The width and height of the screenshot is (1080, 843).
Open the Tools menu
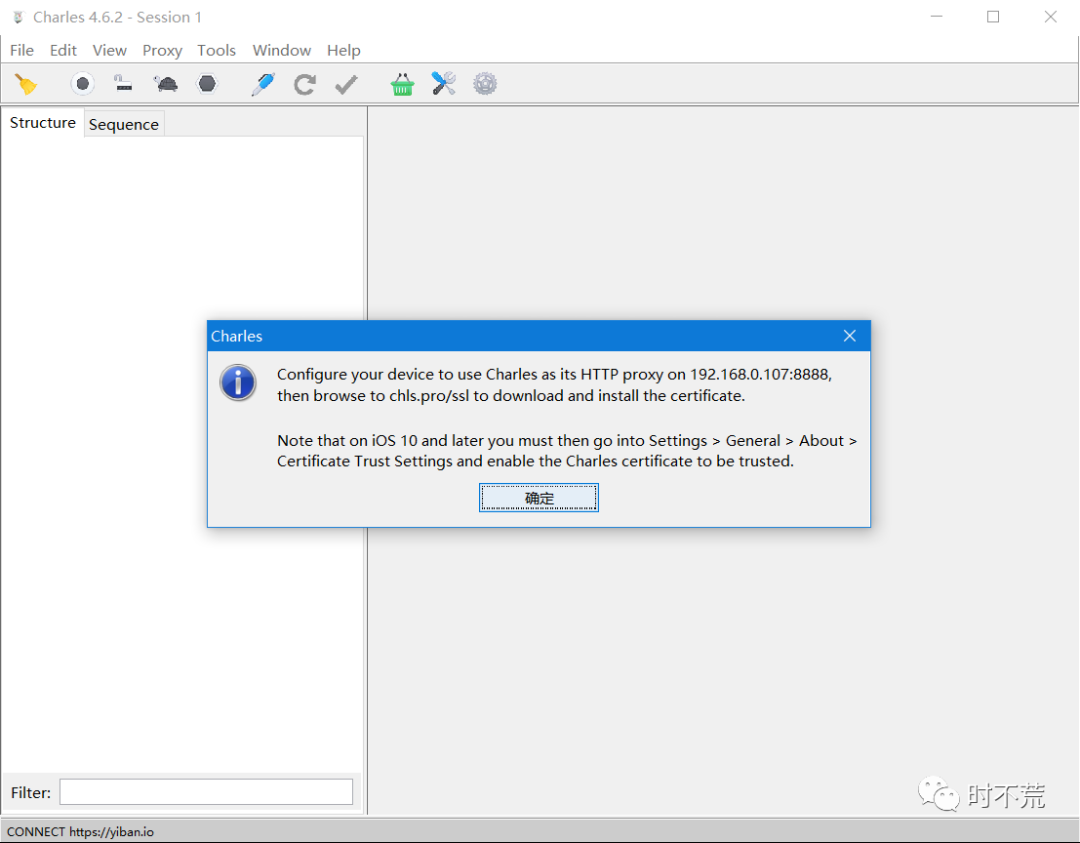[216, 50]
